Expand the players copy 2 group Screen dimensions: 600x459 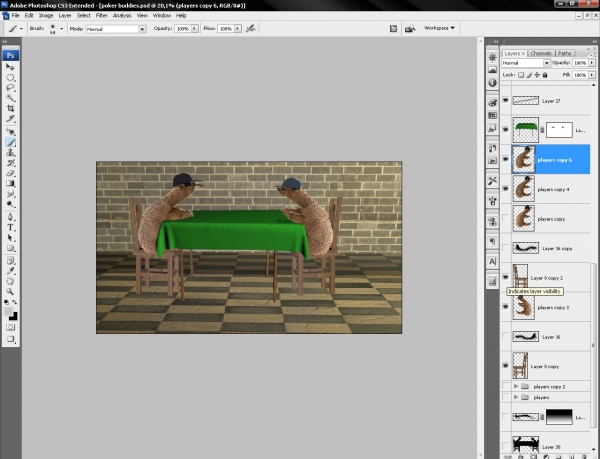tap(516, 386)
